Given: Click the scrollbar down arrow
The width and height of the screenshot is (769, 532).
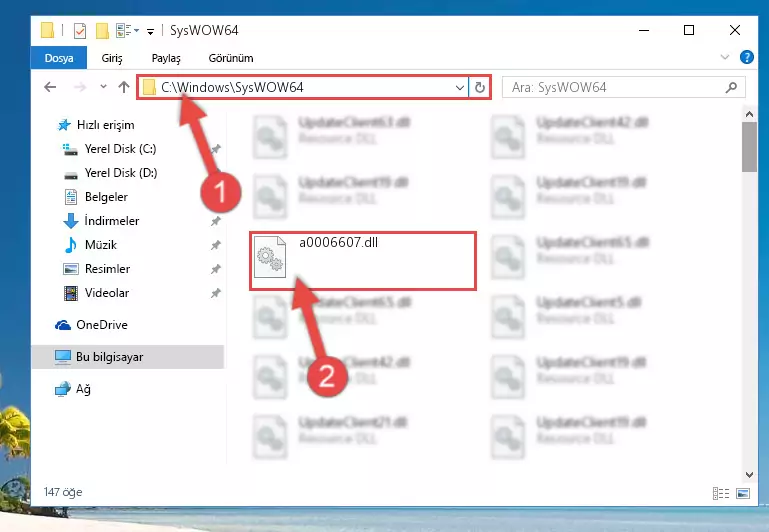Looking at the screenshot, I should (x=749, y=475).
